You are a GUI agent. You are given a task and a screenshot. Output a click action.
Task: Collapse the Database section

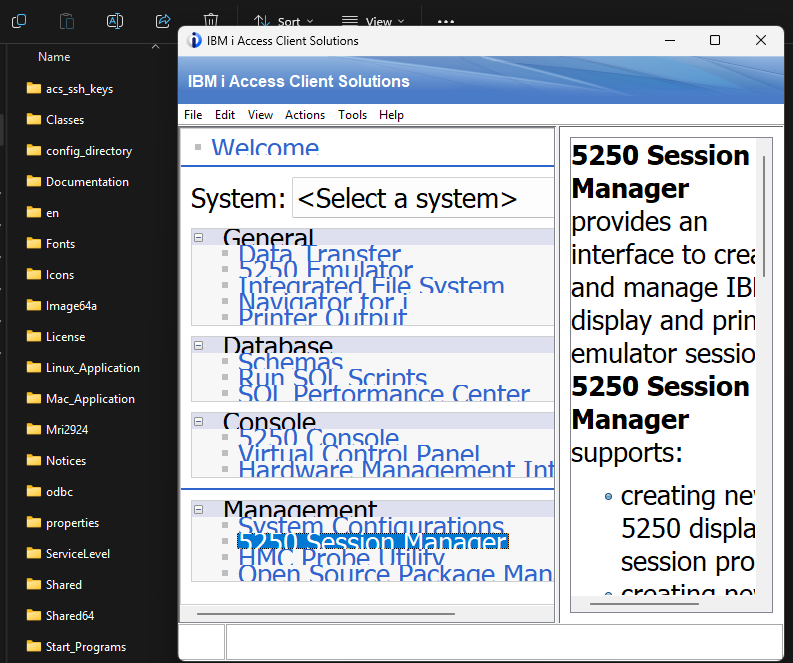click(199, 345)
